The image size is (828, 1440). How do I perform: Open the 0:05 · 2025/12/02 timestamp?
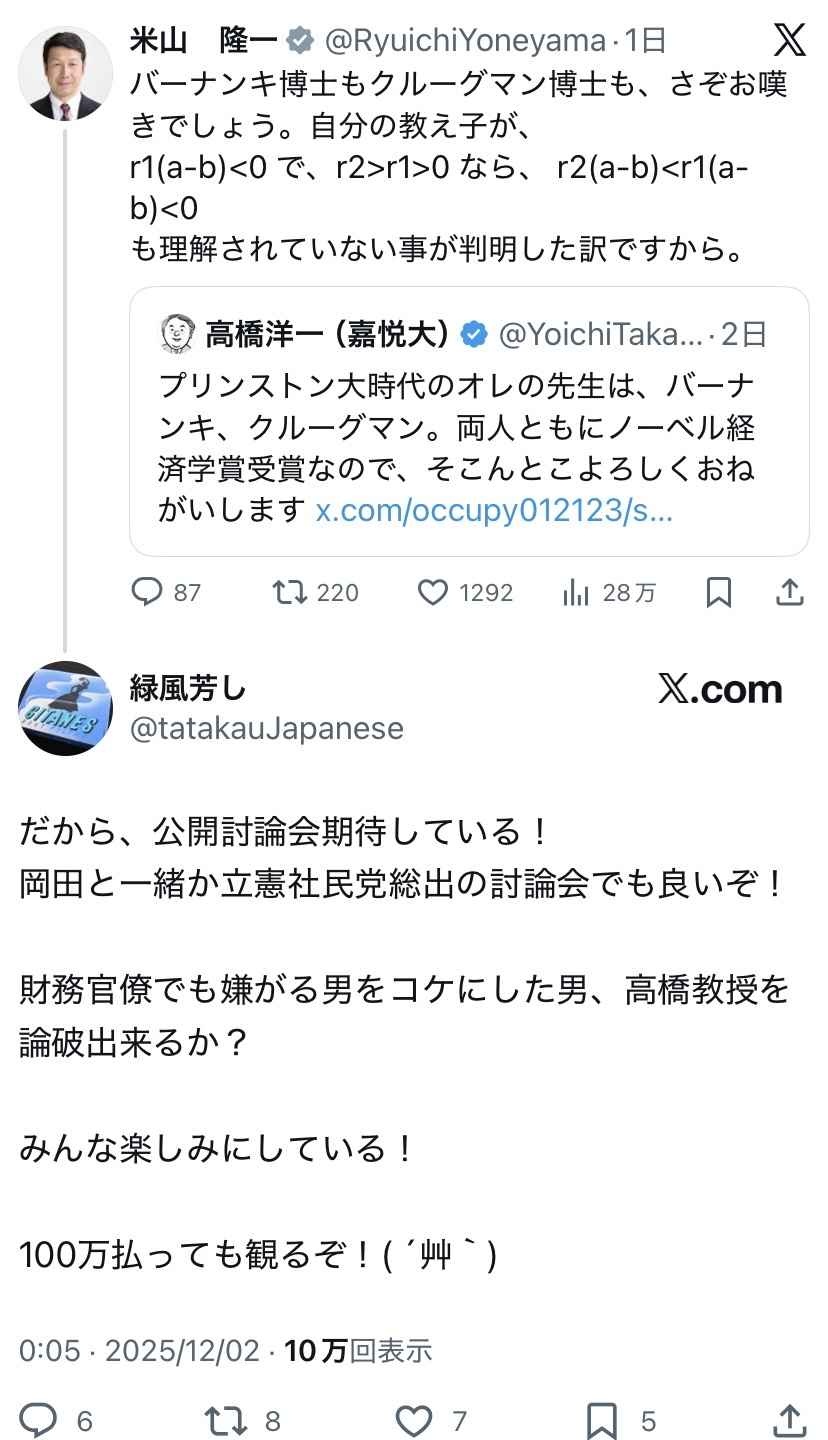139,1351
